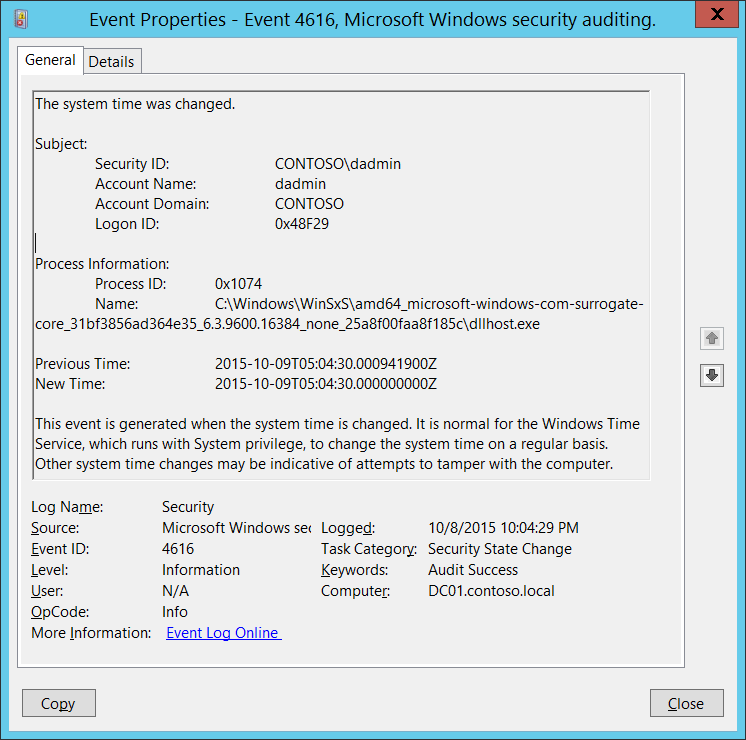This screenshot has height=740, width=746.
Task: Click the Log Name value Security
Action: [188, 507]
